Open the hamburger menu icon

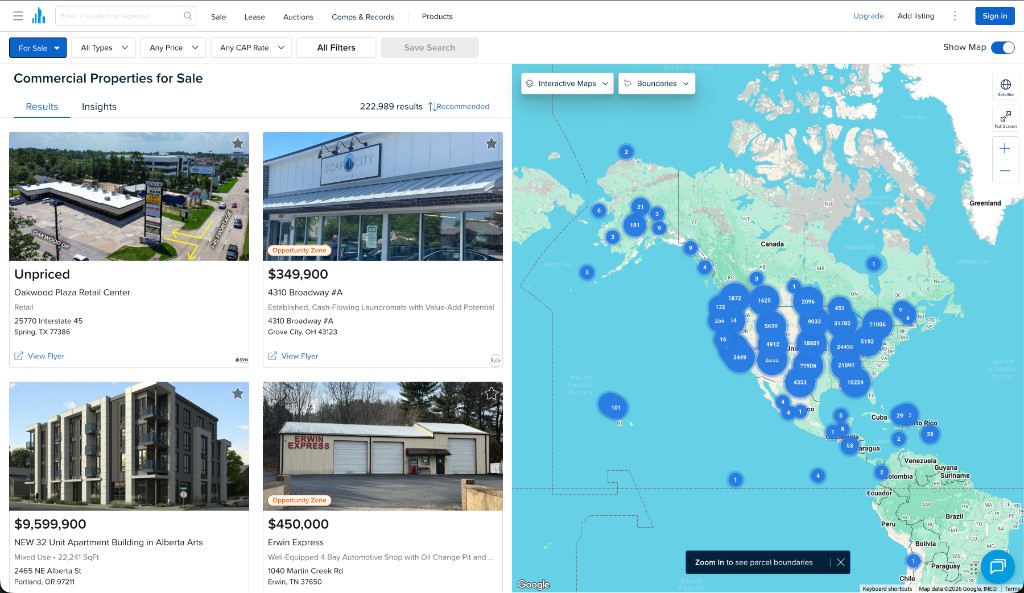(18, 16)
